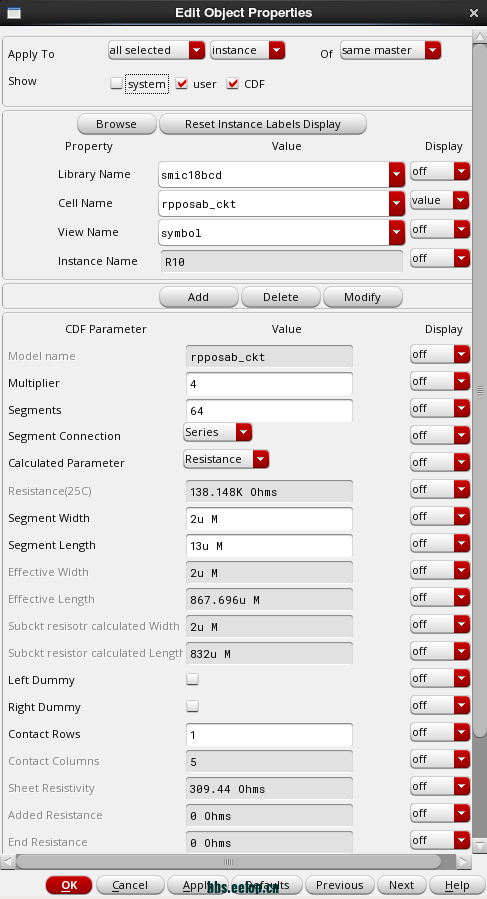The image size is (487, 899).
Task: Click the vertical scrollbar thumb
Action: point(480,390)
